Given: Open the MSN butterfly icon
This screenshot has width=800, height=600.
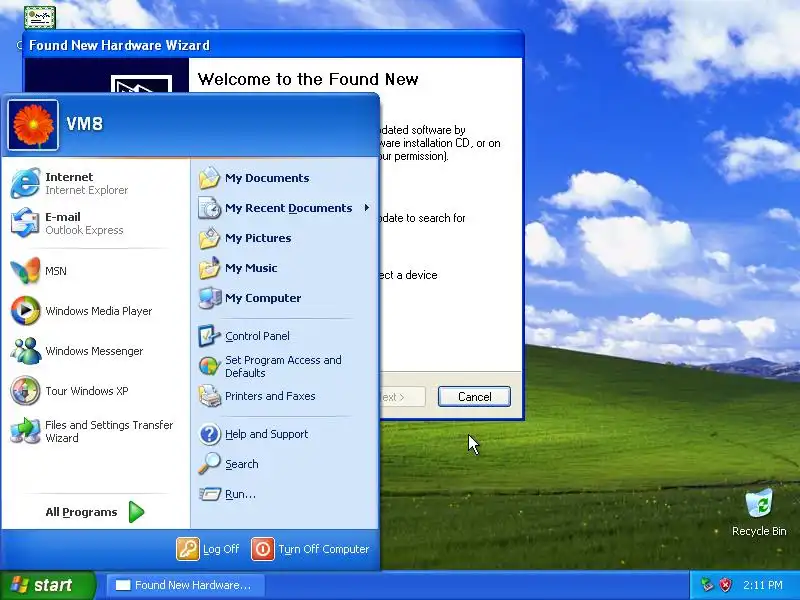Looking at the screenshot, I should pos(25,270).
